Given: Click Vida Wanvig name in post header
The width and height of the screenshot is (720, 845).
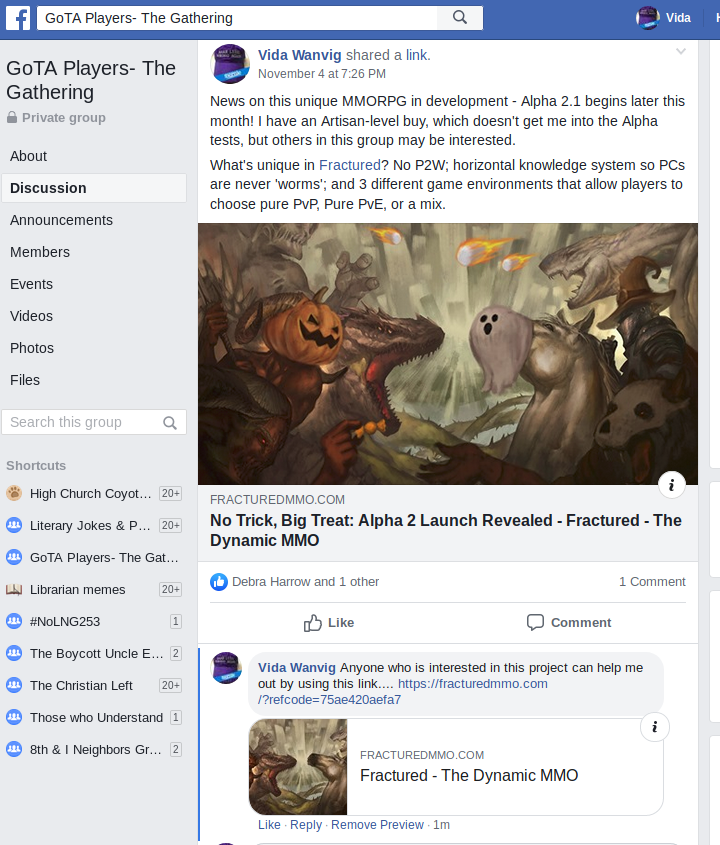Looking at the screenshot, I should pos(300,55).
